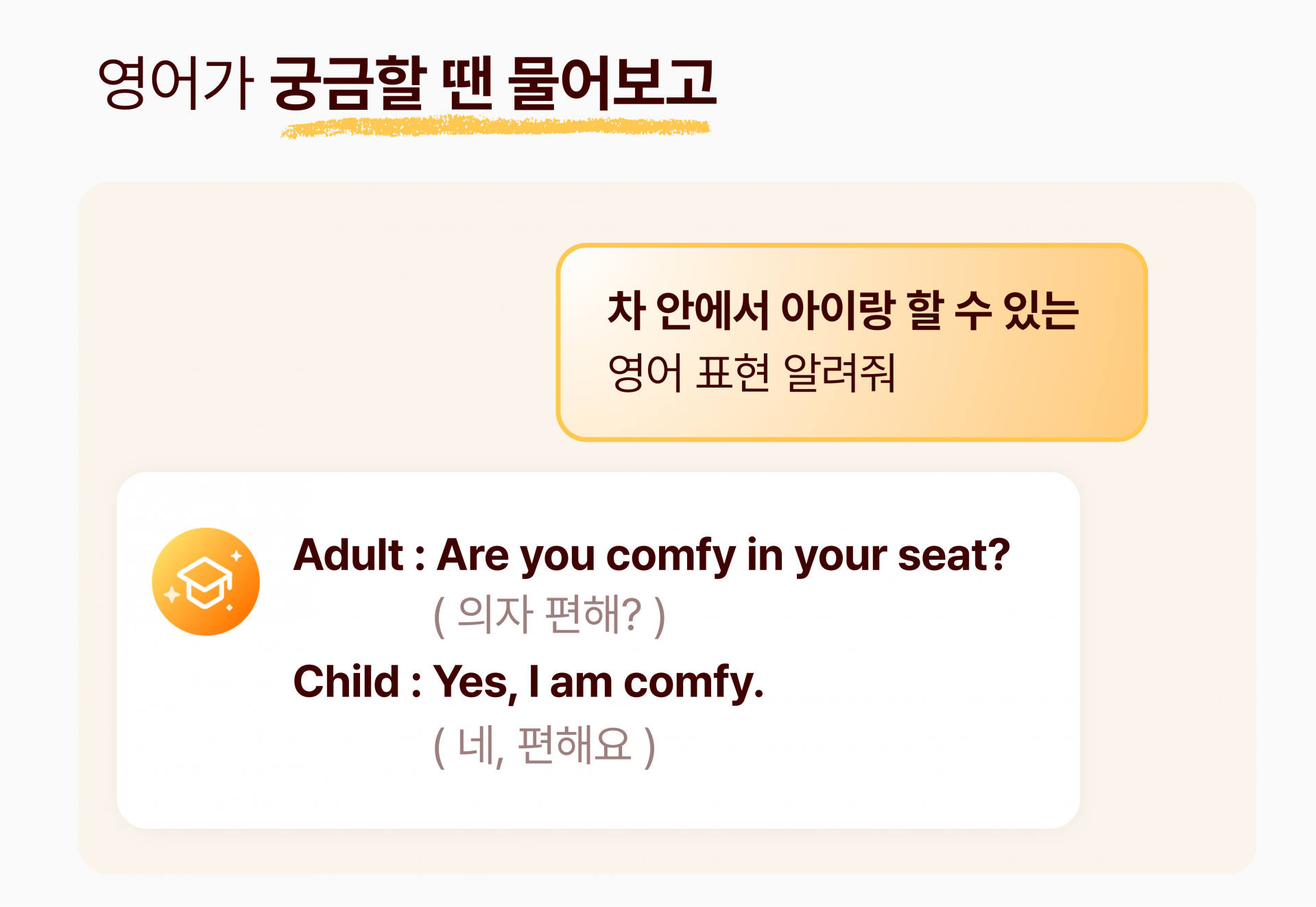The image size is (1316, 907).
Task: Click the word "seat?" in the Adult line
Action: pyautogui.click(x=954, y=554)
